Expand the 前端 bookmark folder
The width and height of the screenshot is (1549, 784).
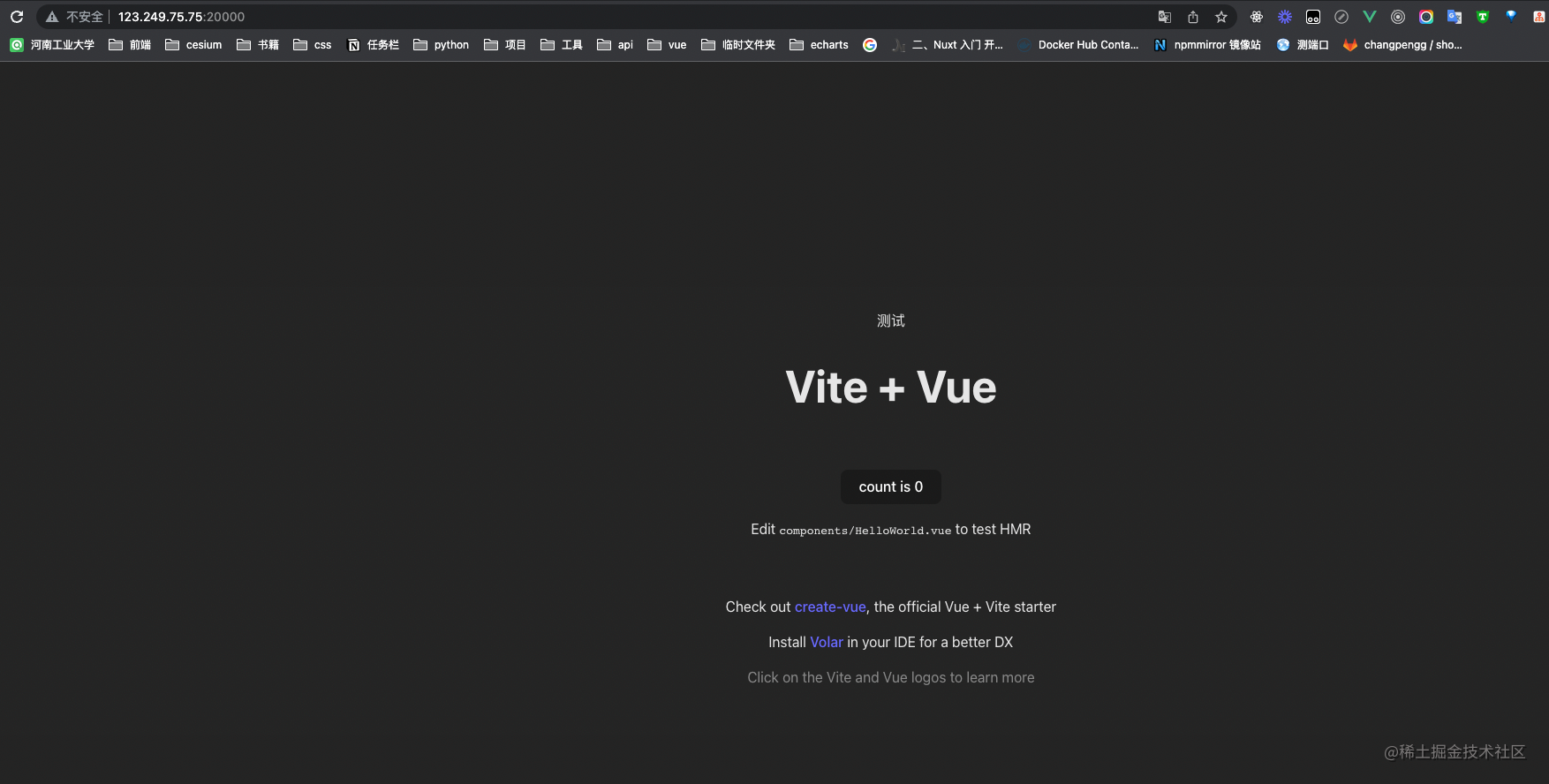pyautogui.click(x=130, y=45)
